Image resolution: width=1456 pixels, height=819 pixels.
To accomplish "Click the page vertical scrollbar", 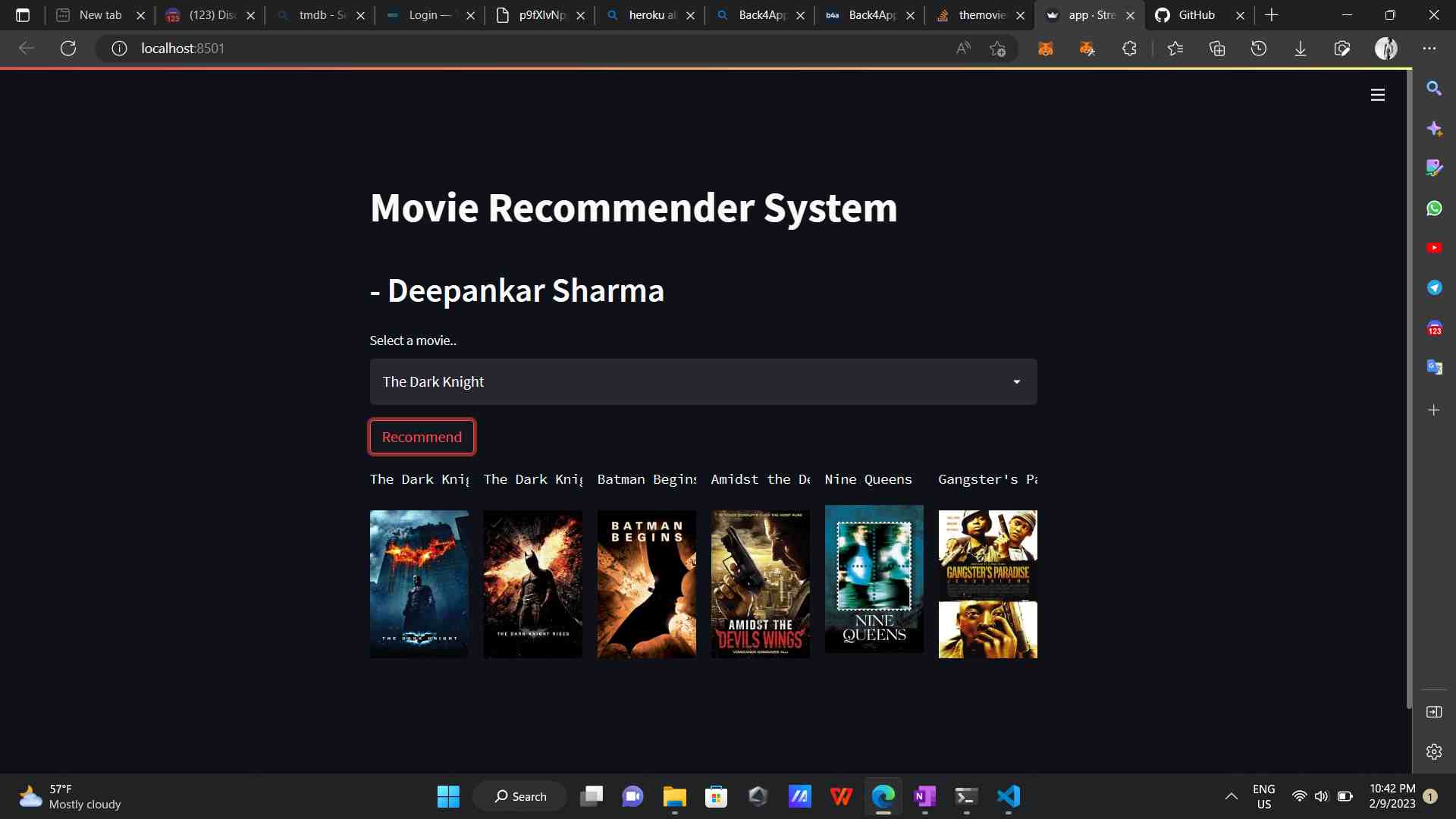I will [1408, 388].
